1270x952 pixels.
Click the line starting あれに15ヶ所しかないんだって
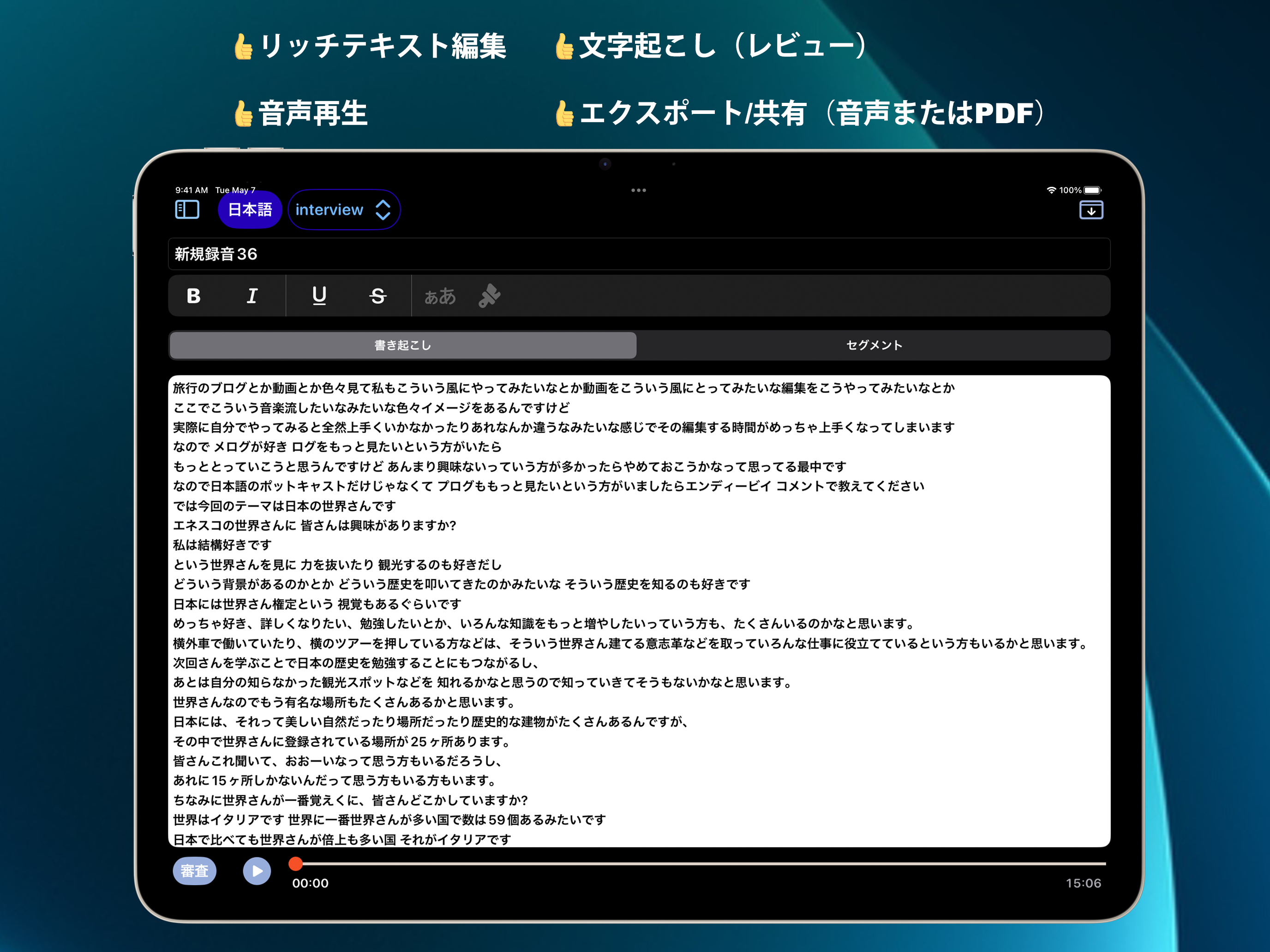[x=335, y=780]
